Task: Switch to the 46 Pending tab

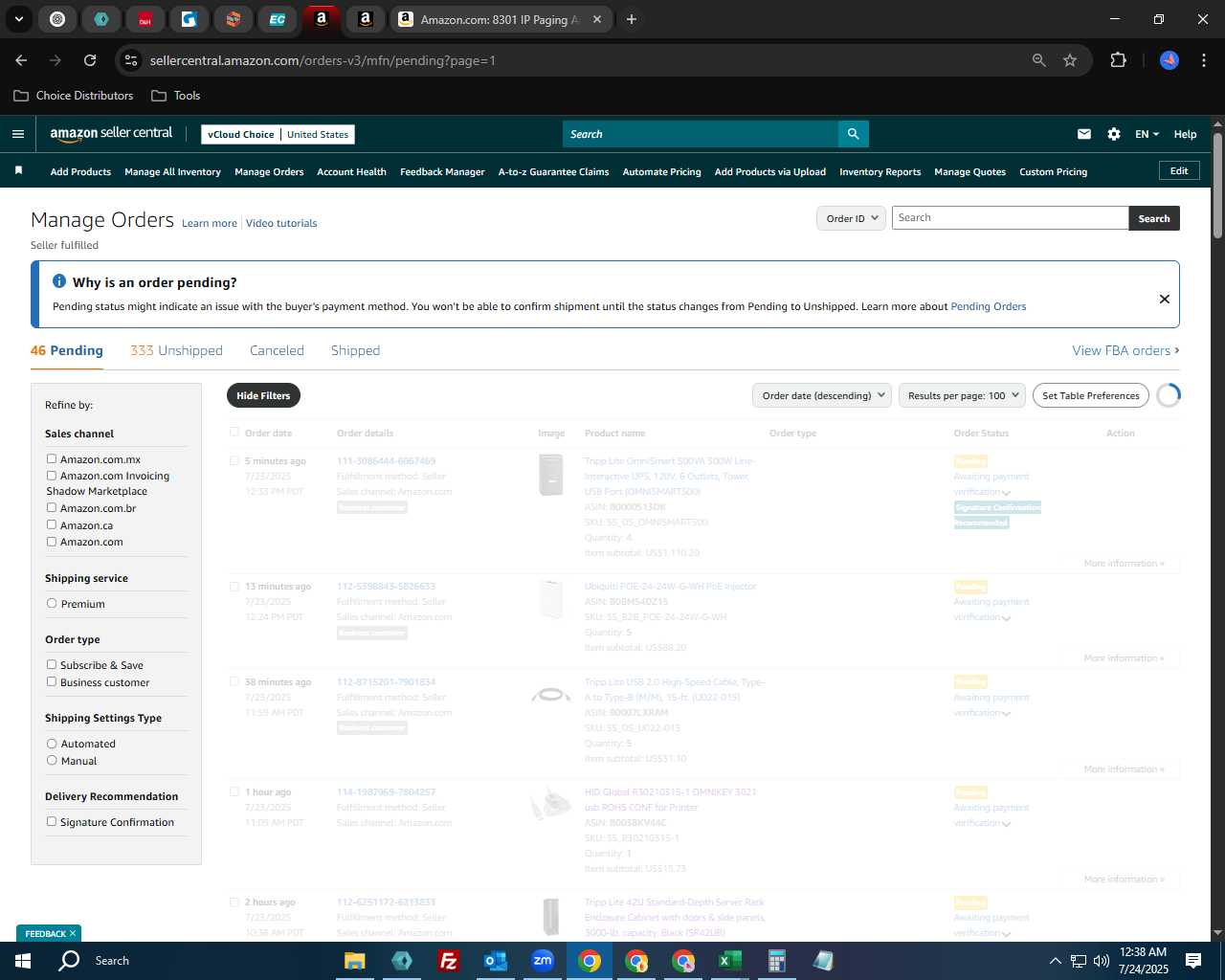Action: (67, 350)
